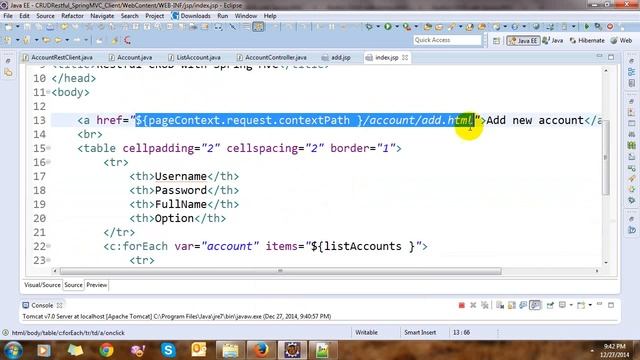Switch to add.jsp editor tab
This screenshot has height=360, width=640.
[x=336, y=58]
